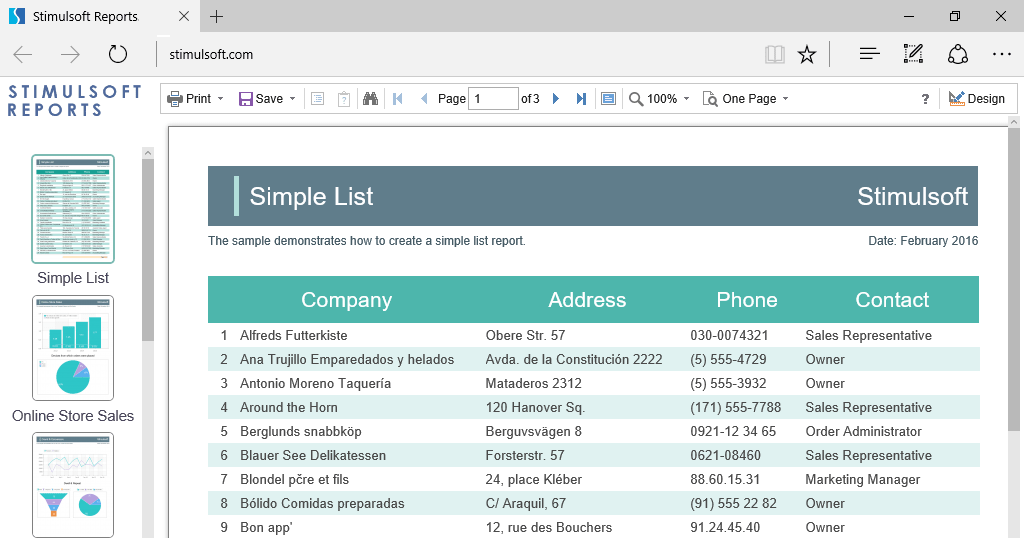Click Antonio Moreno Taquería row
This screenshot has width=1024, height=538.
point(594,383)
